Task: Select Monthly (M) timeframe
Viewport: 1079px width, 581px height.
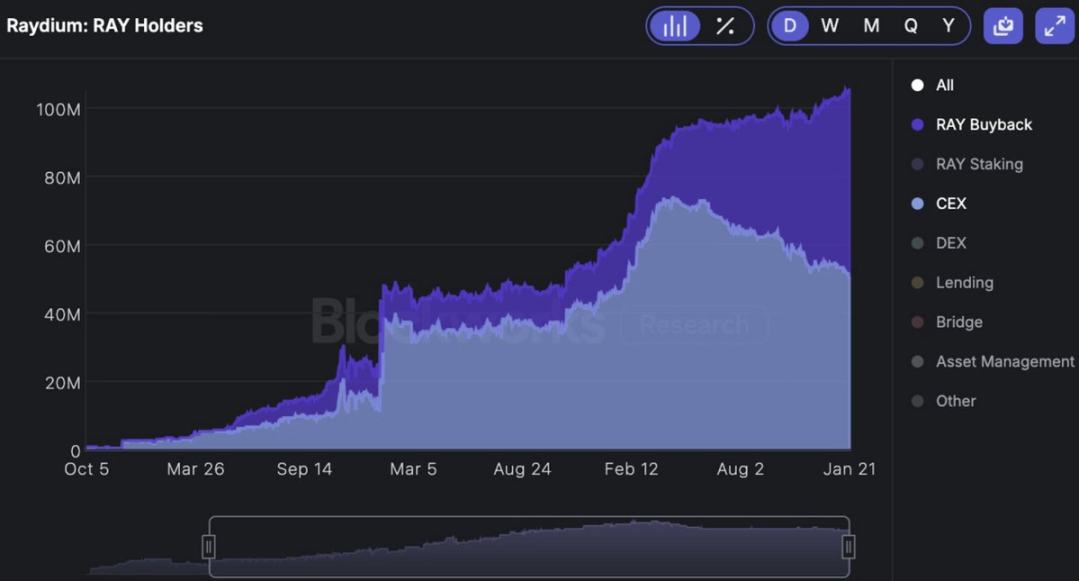Action: 871,26
